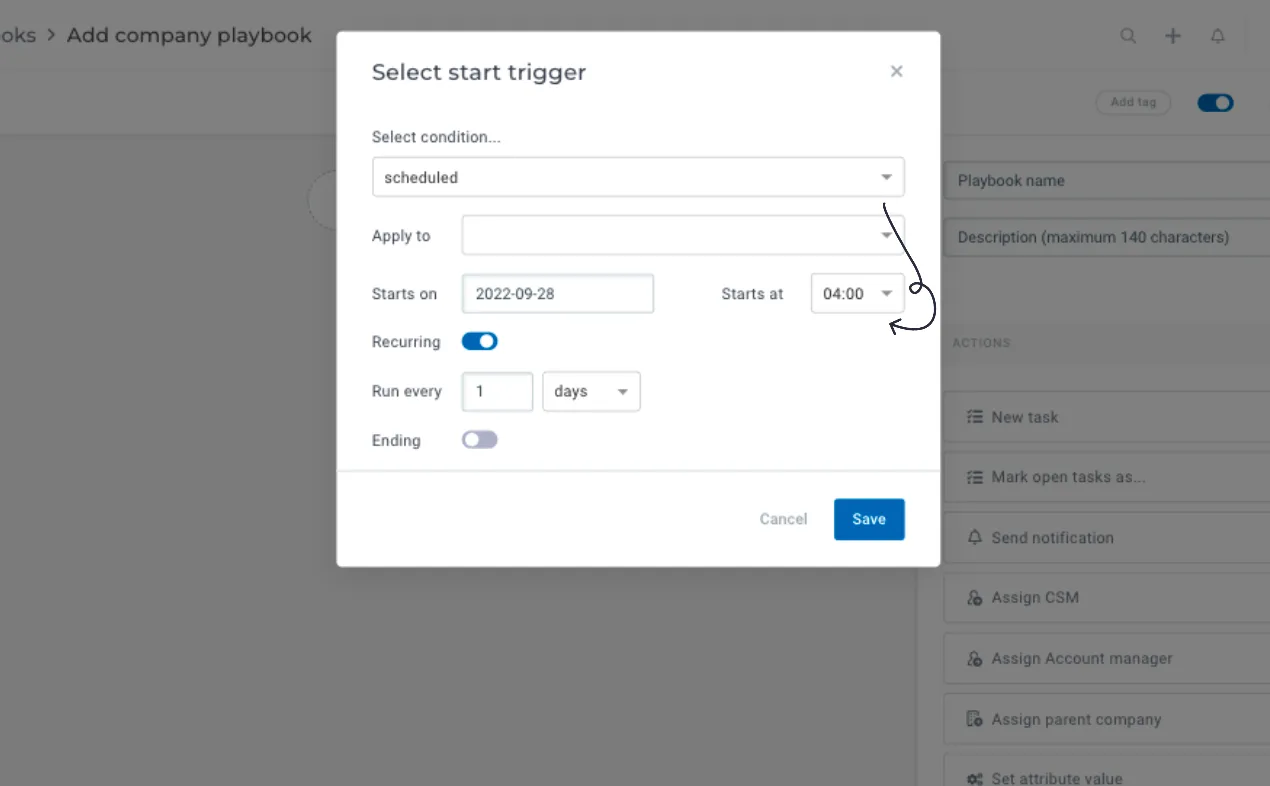Click the Starts on date field
Viewport: 1270px width, 786px height.
click(558, 294)
